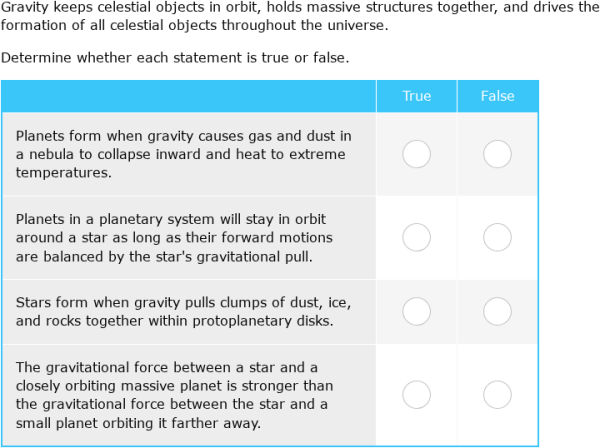Click 'true or false' in the instruction sentence
This screenshot has width=600, height=448.
(x=304, y=58)
